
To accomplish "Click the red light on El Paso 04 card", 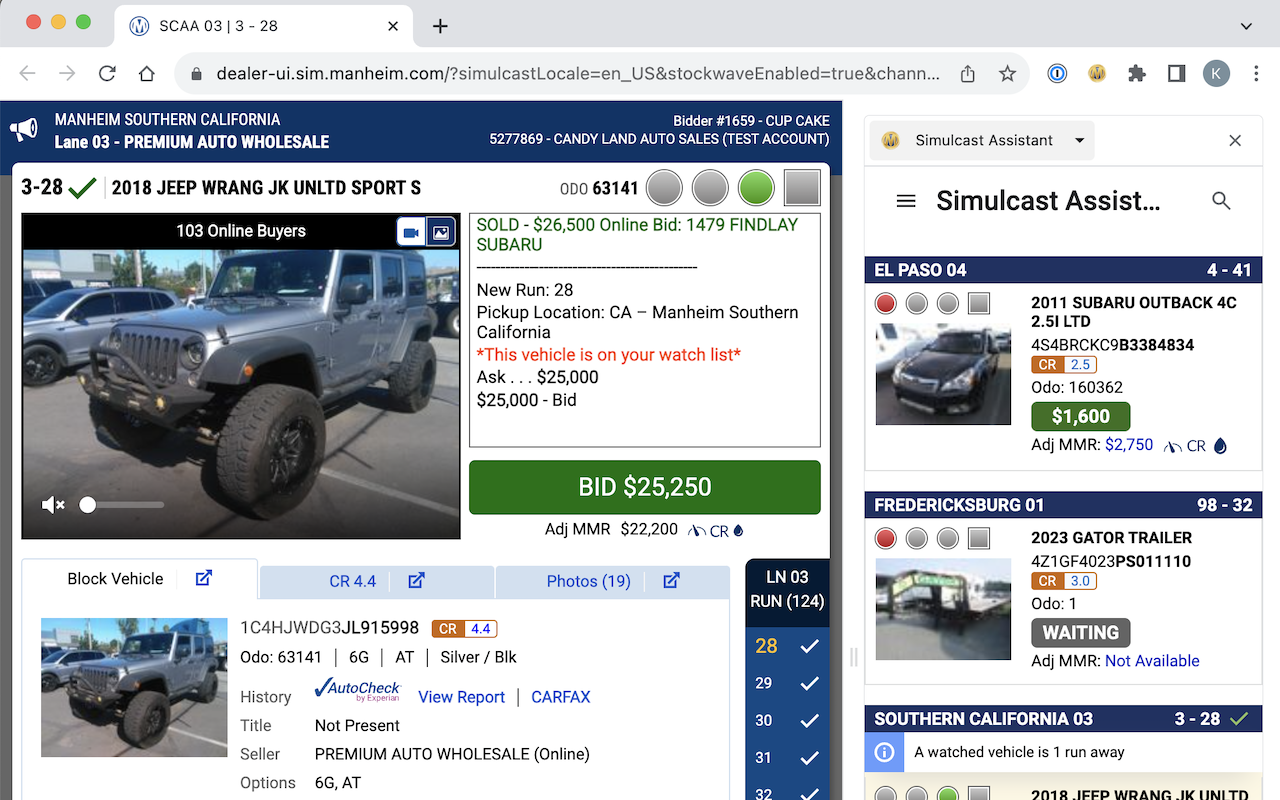I will (886, 303).
